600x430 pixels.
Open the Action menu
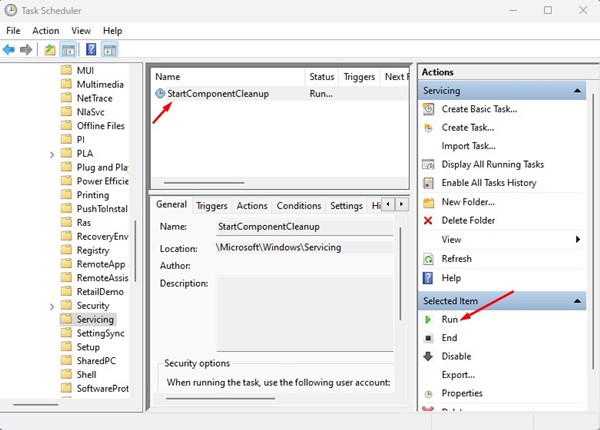(45, 31)
